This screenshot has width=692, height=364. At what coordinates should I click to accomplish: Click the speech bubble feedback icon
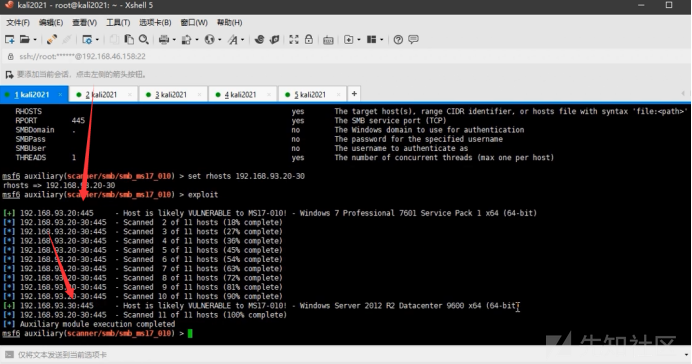click(414, 40)
